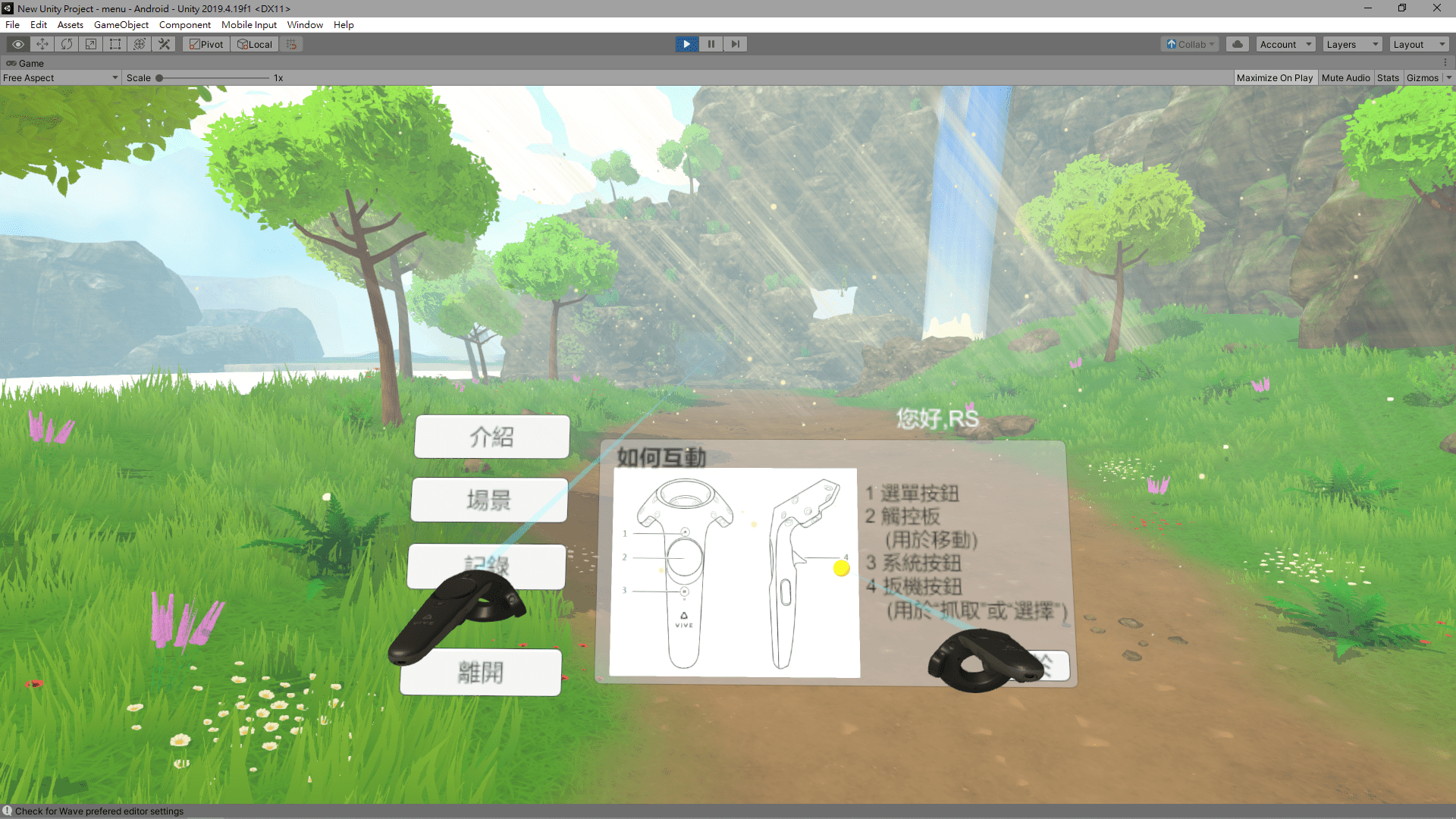Open the Component menu

(x=184, y=24)
